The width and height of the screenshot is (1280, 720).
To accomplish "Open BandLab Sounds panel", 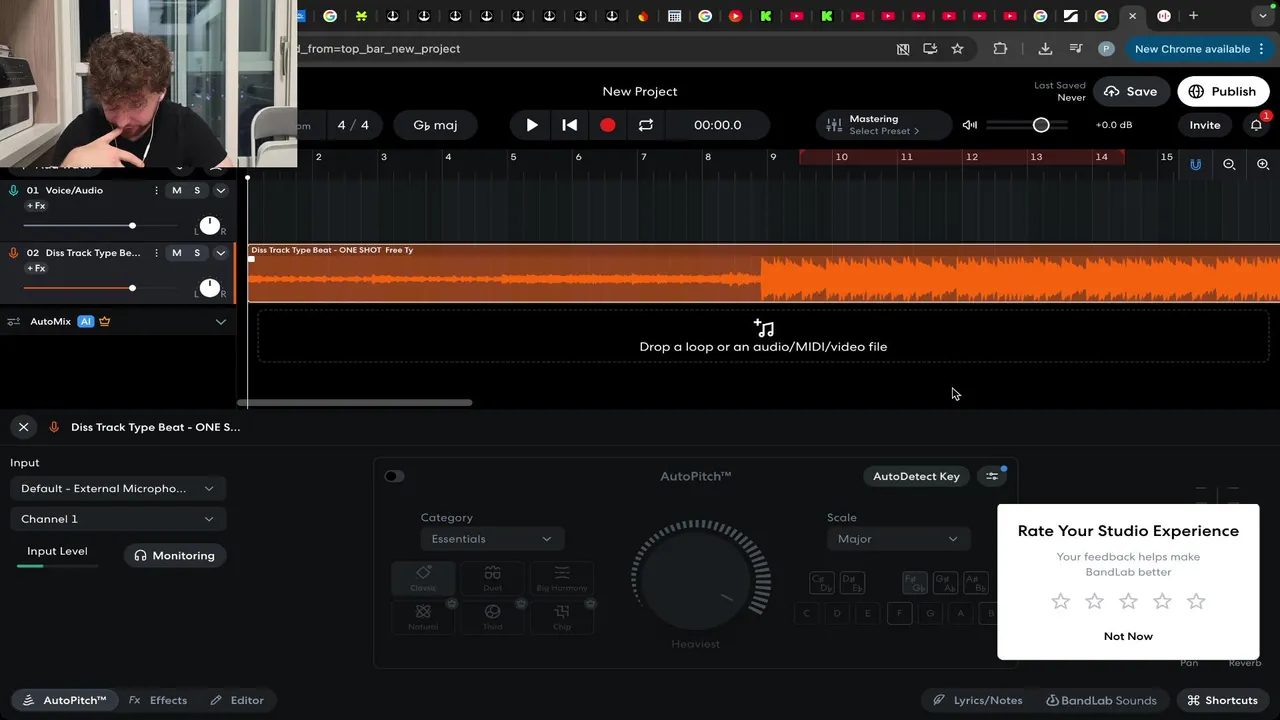I will pos(1101,700).
